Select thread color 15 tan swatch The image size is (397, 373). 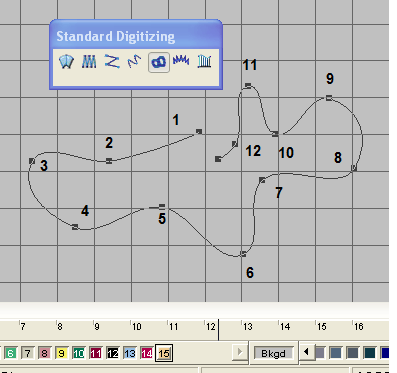coord(164,353)
